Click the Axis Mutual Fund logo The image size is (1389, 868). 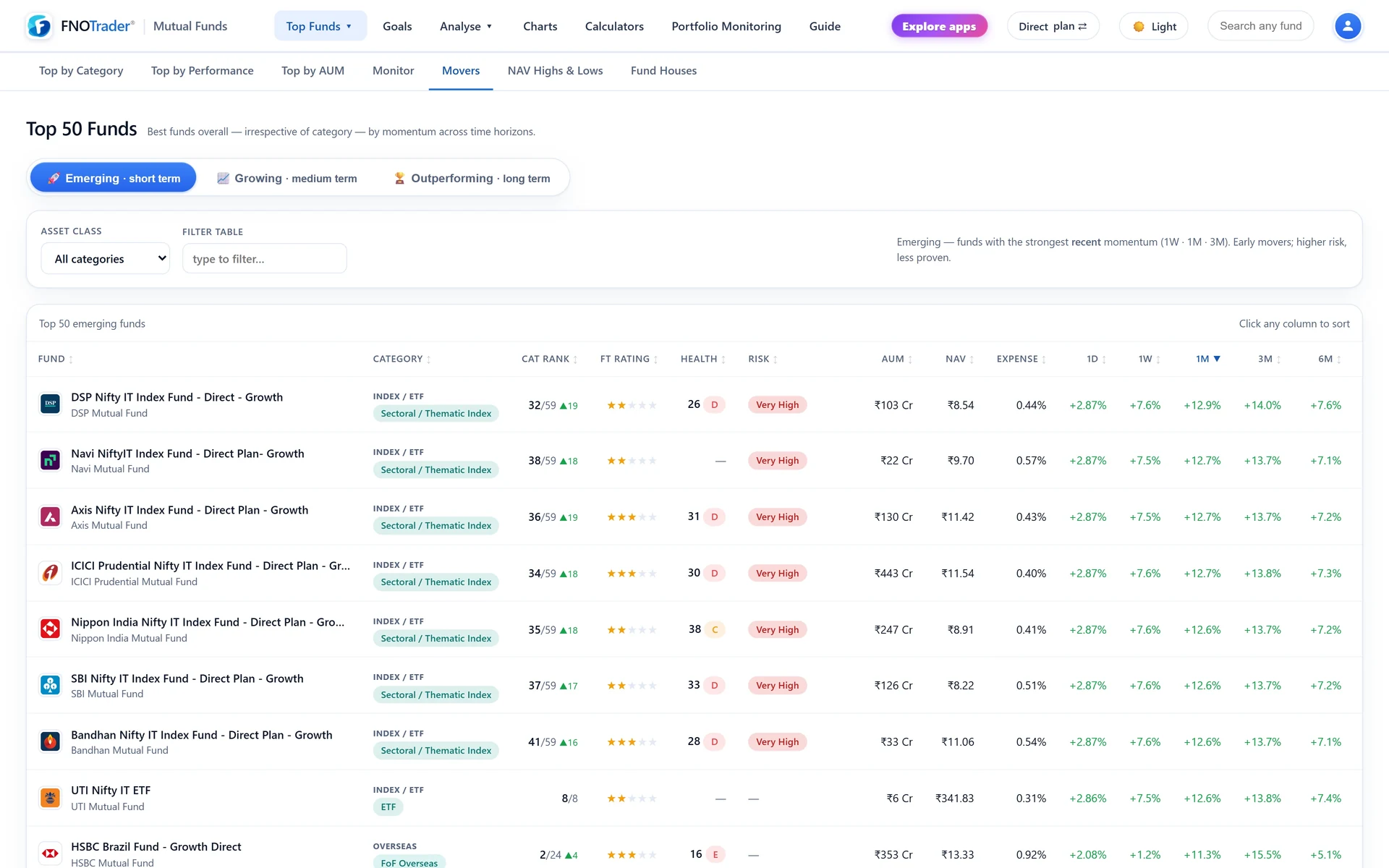(50, 516)
